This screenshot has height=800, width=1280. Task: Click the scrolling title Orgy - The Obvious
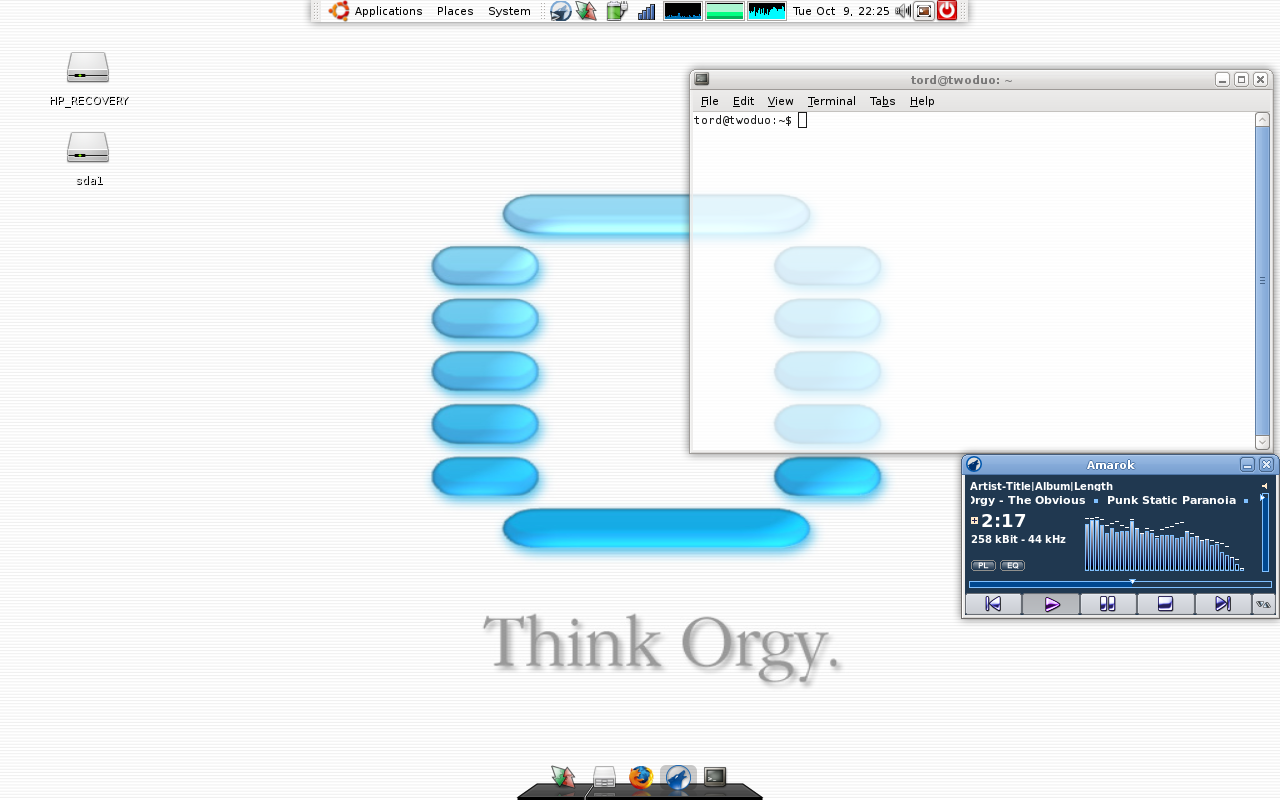coord(1027,500)
